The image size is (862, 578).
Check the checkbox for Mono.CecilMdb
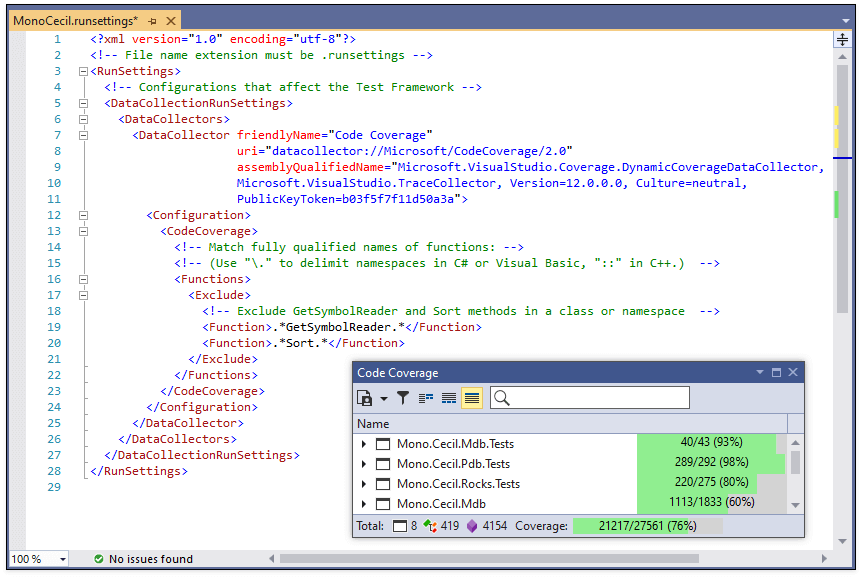[x=385, y=503]
